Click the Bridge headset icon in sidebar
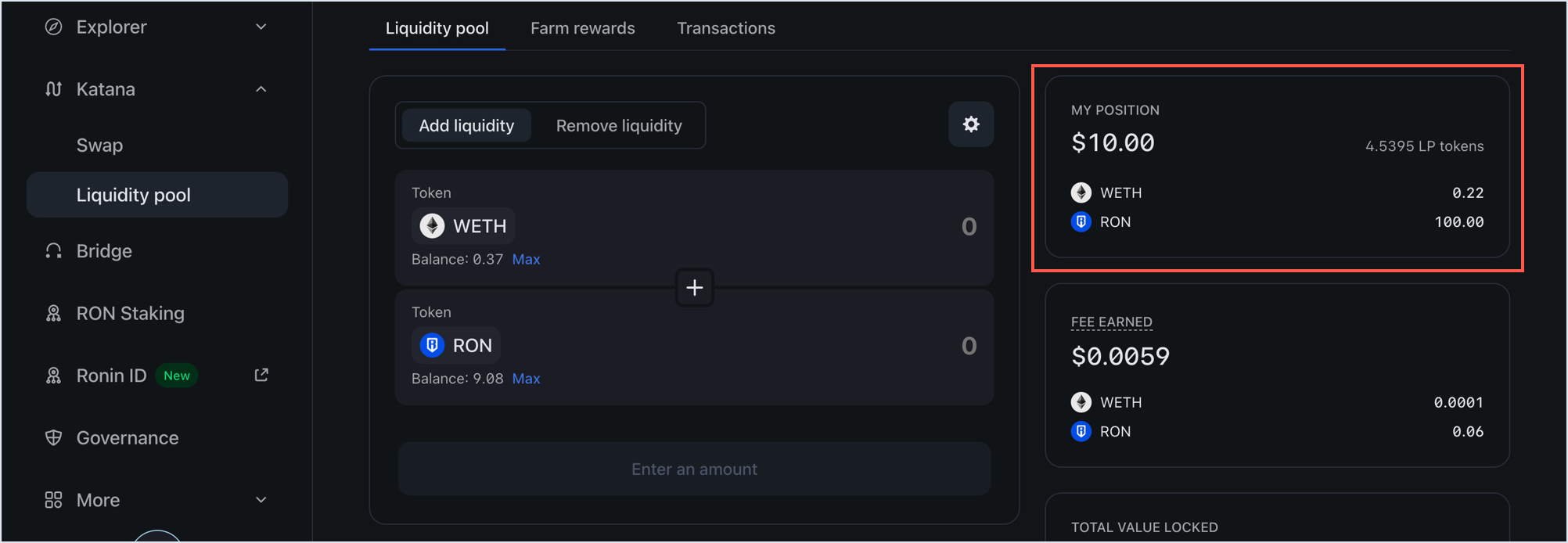This screenshot has width=1568, height=543. tap(53, 251)
